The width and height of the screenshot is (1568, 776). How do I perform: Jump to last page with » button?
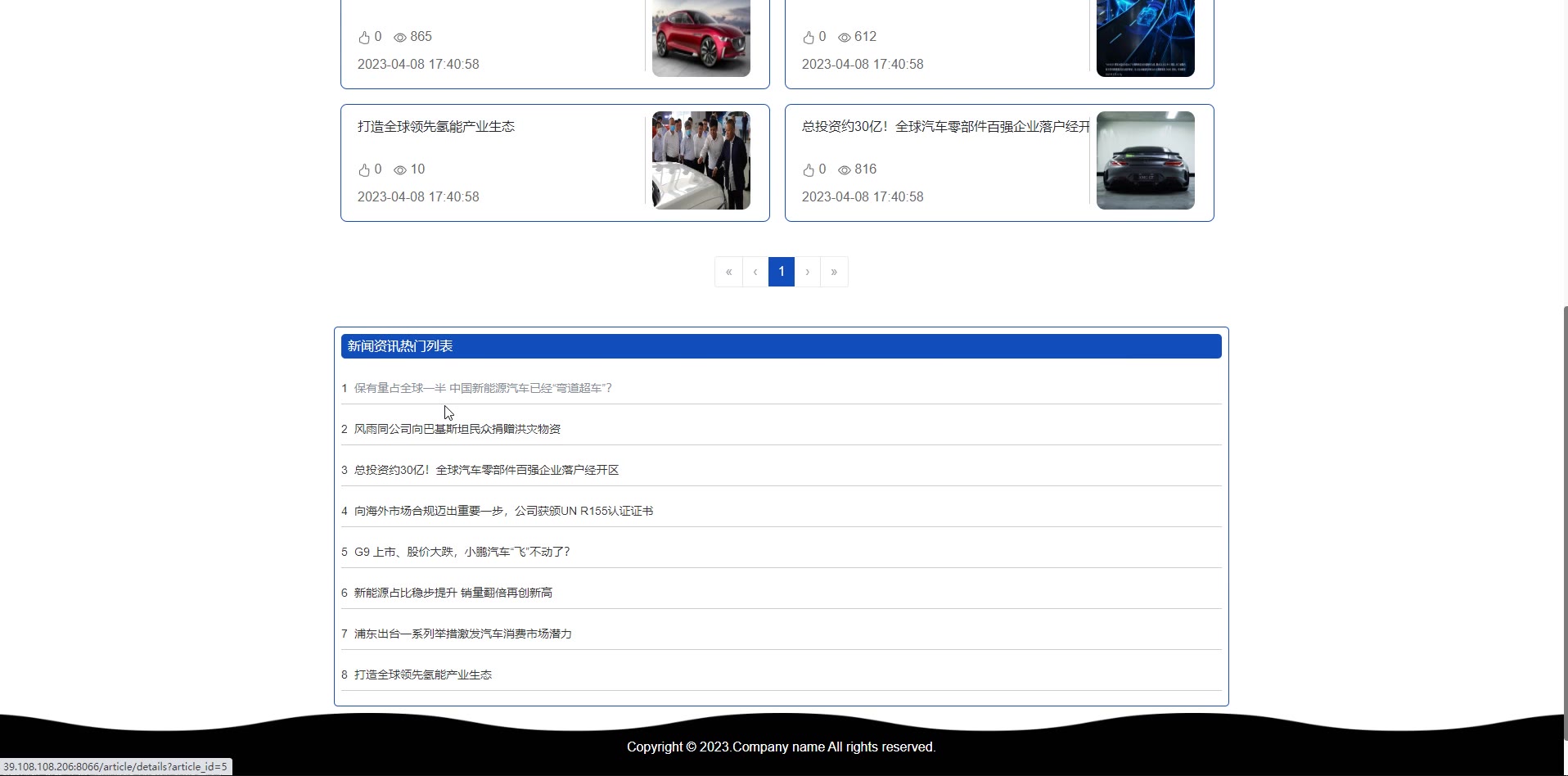tap(834, 272)
